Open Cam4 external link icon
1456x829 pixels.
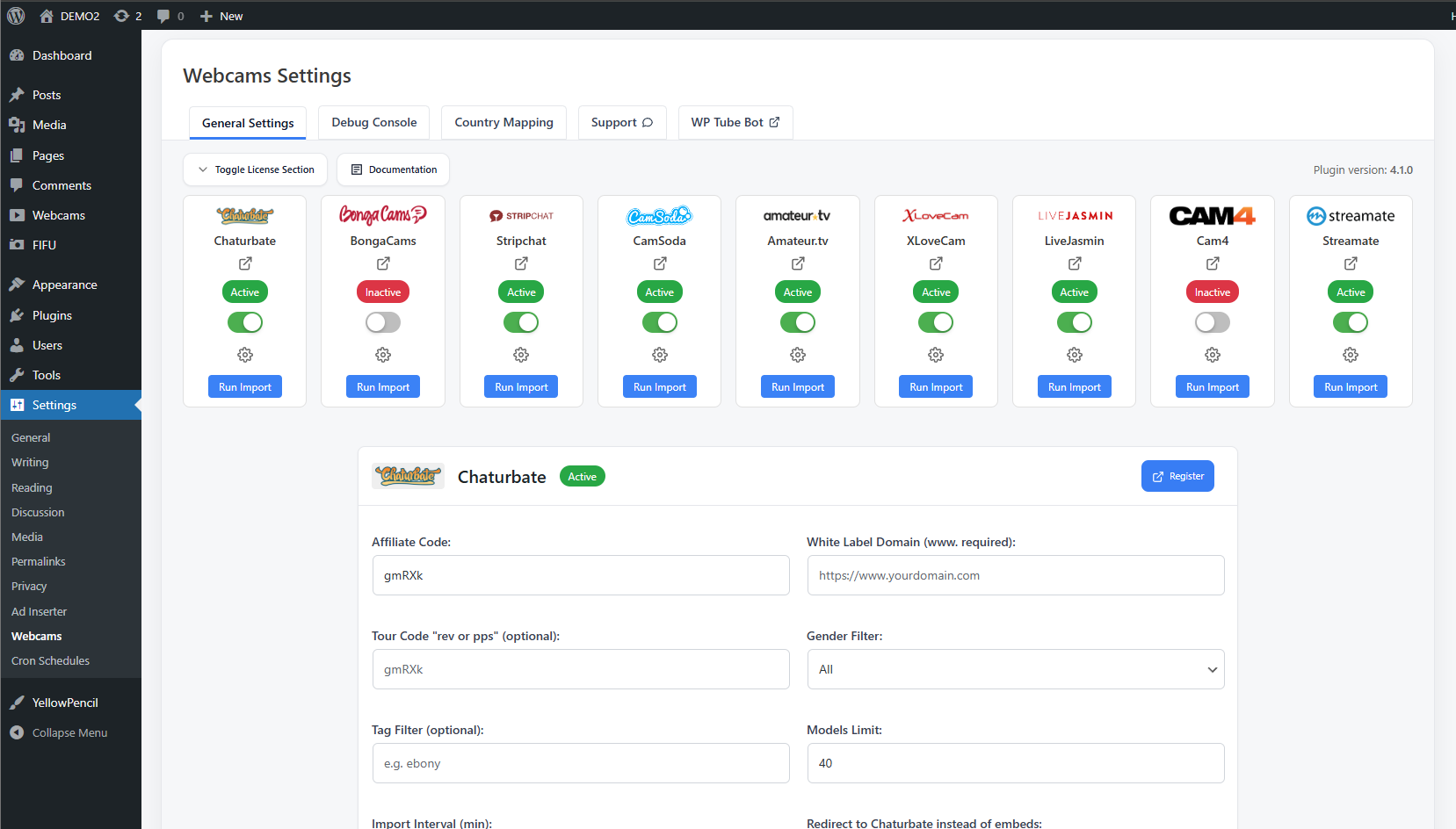coord(1213,263)
